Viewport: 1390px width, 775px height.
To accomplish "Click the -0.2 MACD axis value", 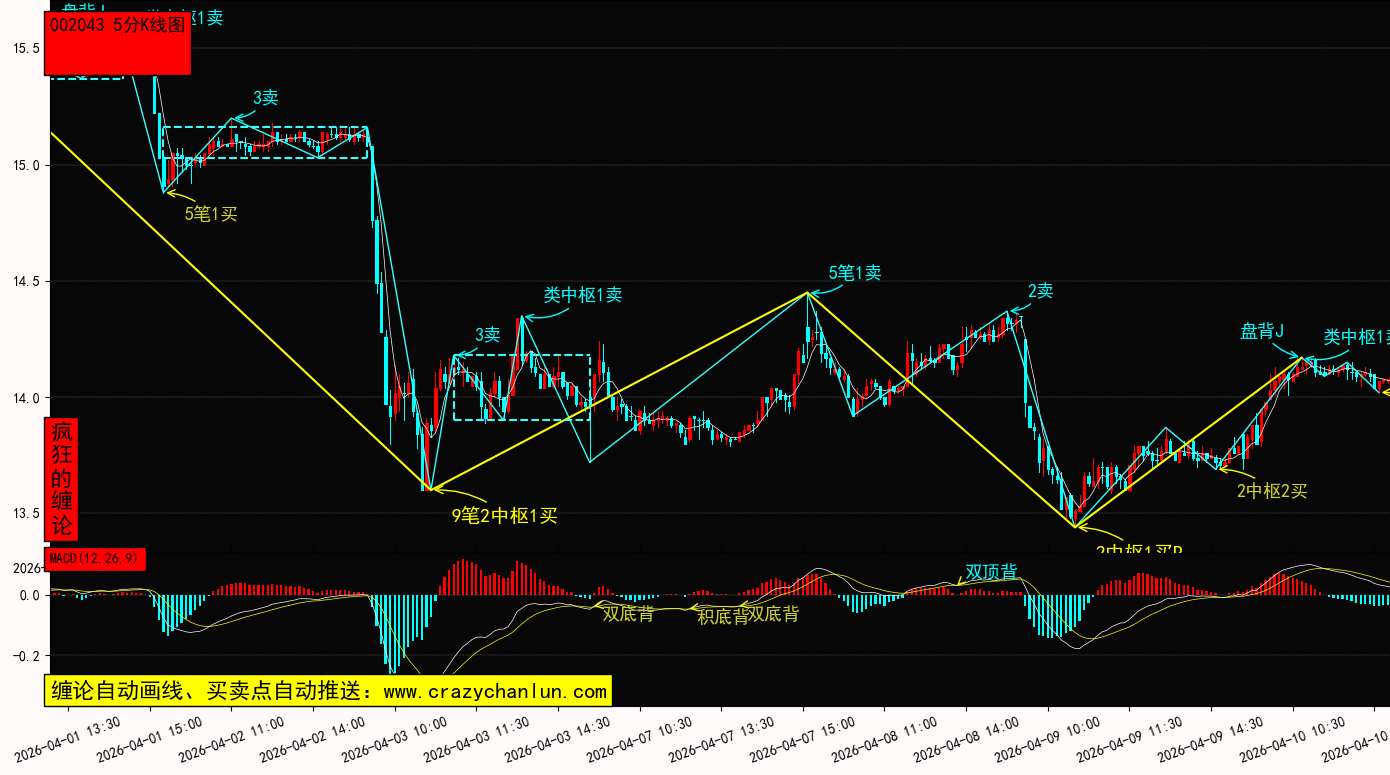I will click(25, 656).
